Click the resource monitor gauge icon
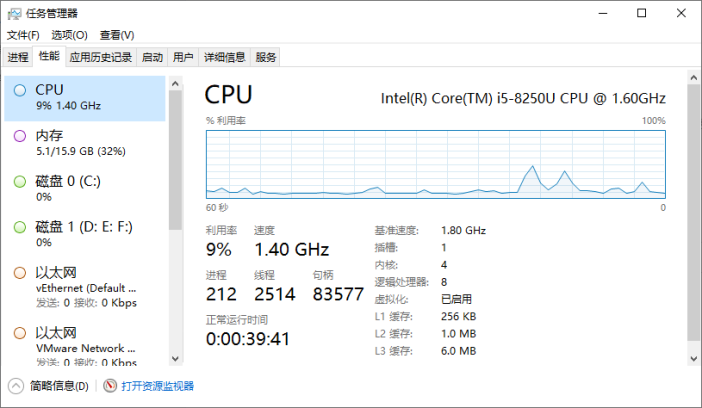The width and height of the screenshot is (702, 408). tap(110, 386)
